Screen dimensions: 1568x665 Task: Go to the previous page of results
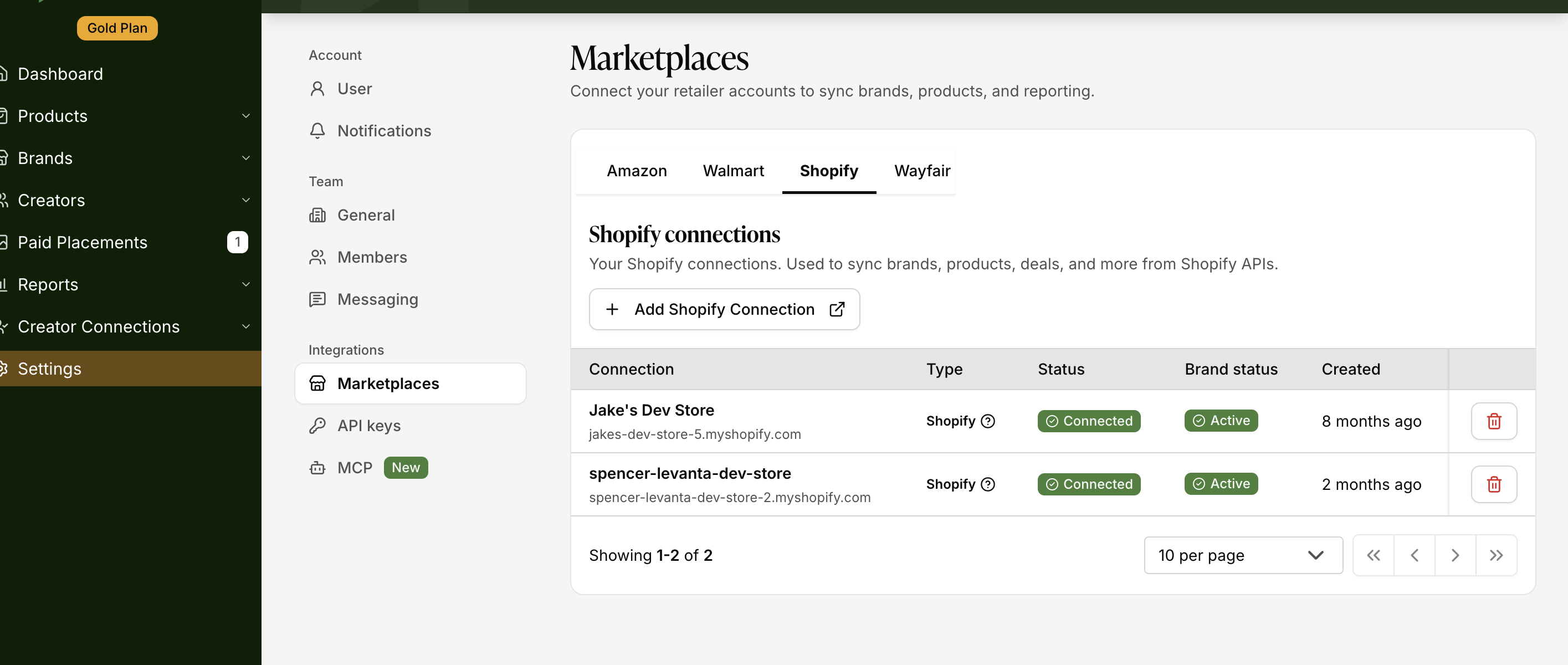[1414, 555]
